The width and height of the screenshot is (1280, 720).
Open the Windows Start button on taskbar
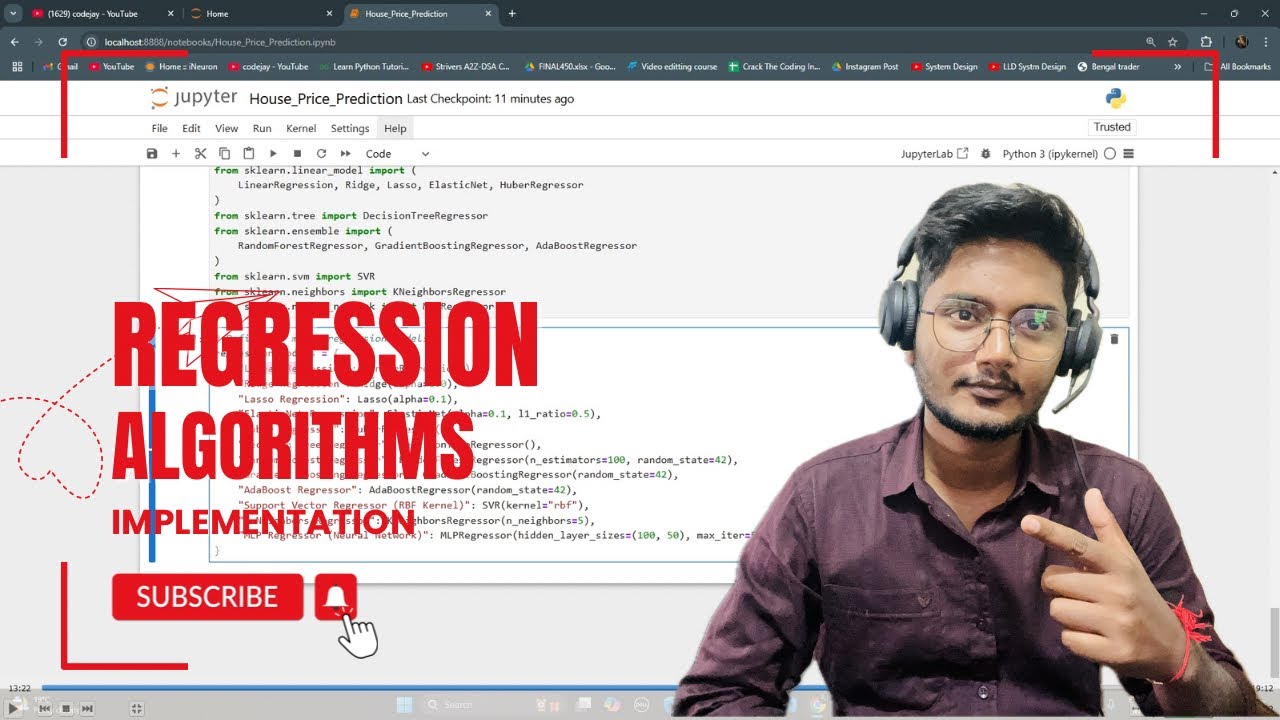(404, 705)
